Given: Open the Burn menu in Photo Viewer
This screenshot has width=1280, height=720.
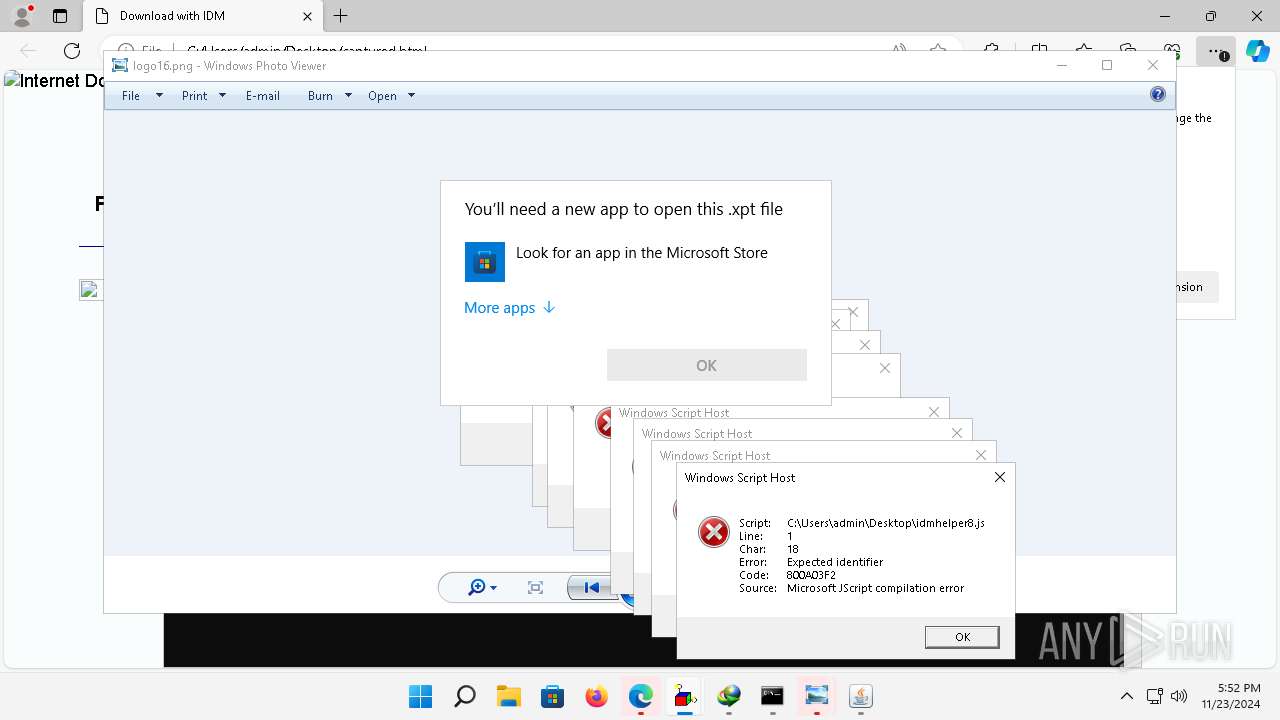Looking at the screenshot, I should click(320, 96).
